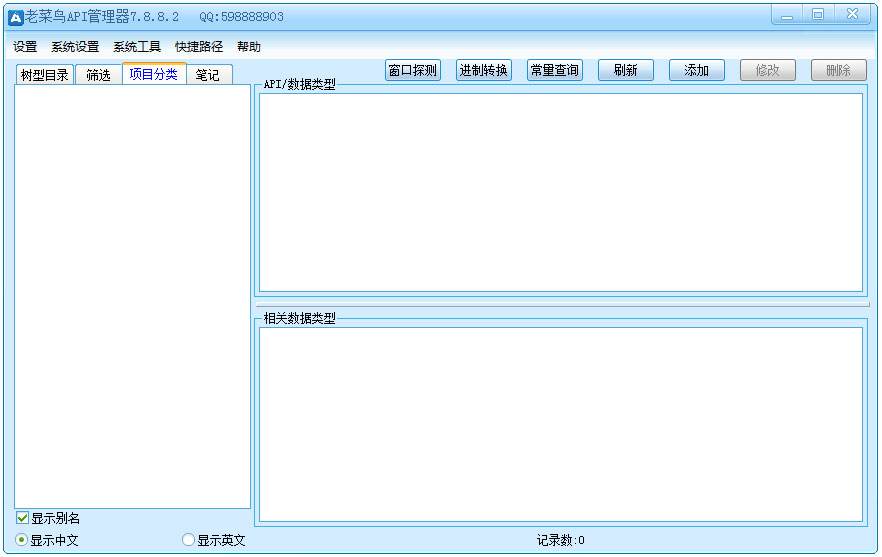Click the 修改 button
Screen dimensions: 882x557
767,70
